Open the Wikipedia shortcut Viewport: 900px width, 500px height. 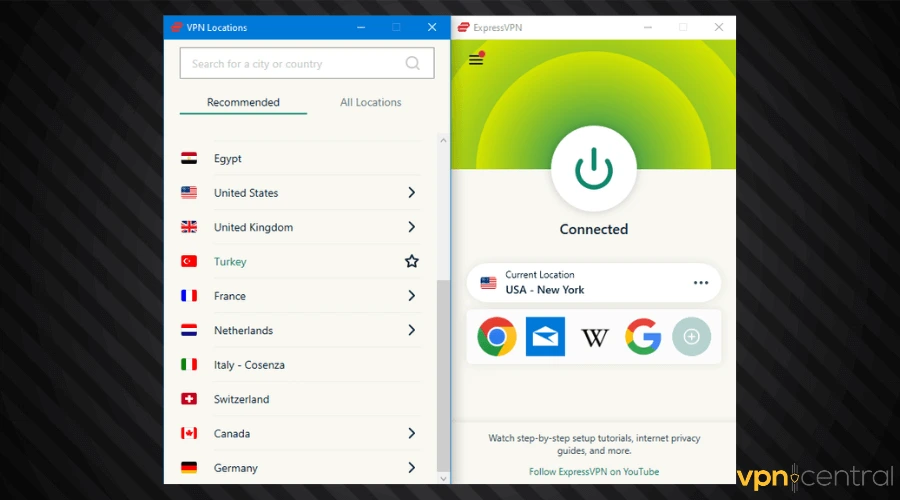click(595, 337)
